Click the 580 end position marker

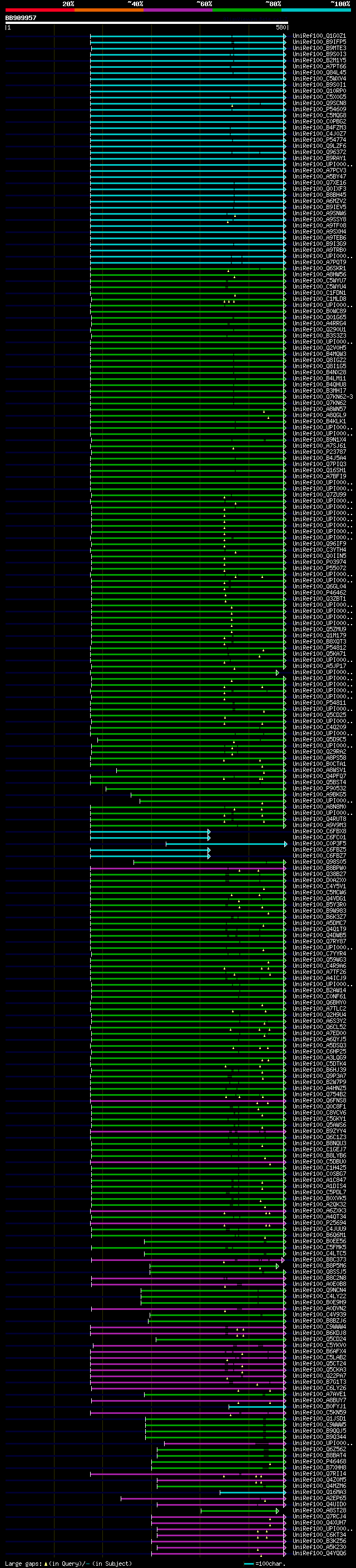click(281, 27)
